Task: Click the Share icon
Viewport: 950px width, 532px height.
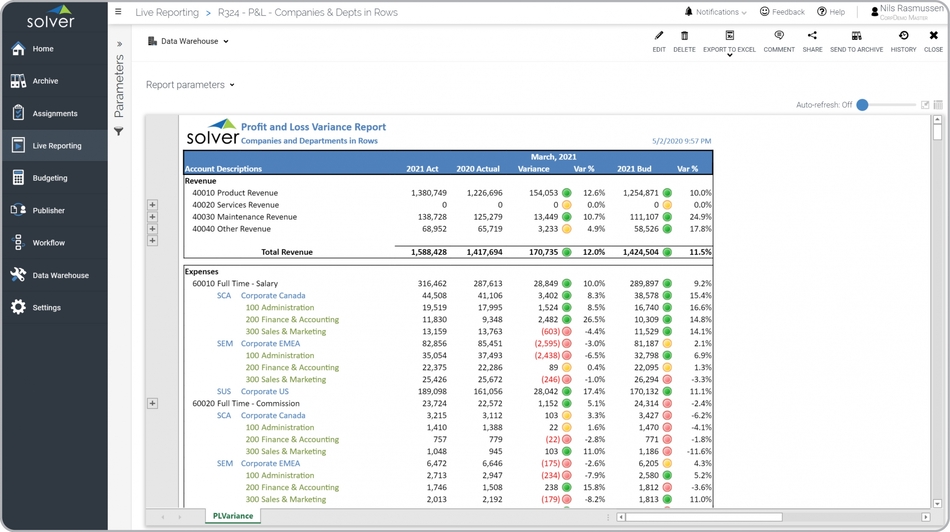Action: point(812,36)
